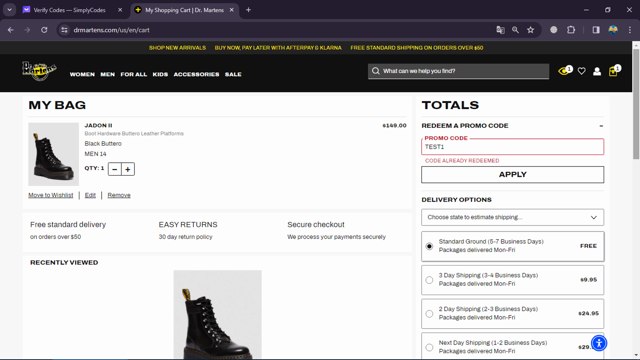Decrease quantity with minus button
This screenshot has height=360, width=640.
pos(115,169)
